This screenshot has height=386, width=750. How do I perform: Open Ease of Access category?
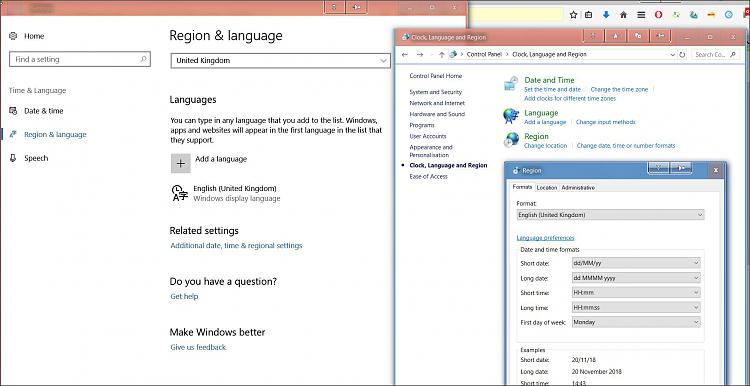[x=429, y=176]
